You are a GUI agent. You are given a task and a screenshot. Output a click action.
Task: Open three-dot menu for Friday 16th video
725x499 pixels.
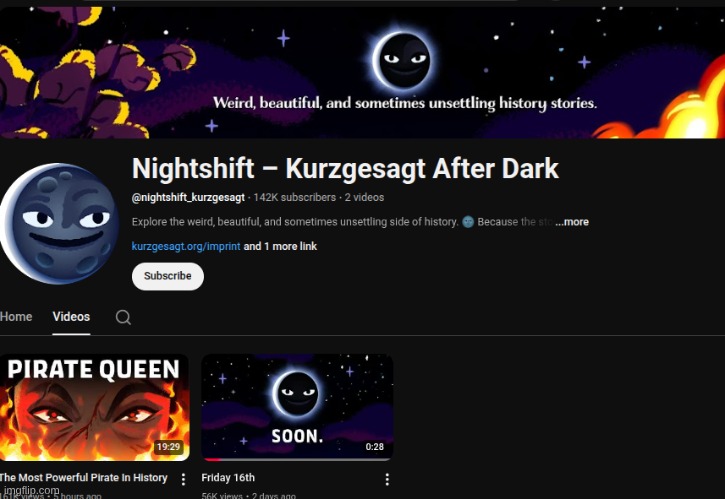tap(387, 480)
